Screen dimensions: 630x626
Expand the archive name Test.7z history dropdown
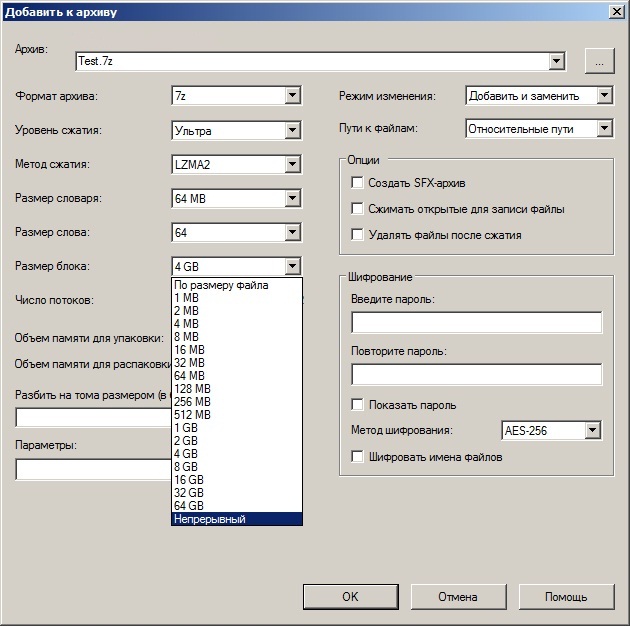point(556,61)
